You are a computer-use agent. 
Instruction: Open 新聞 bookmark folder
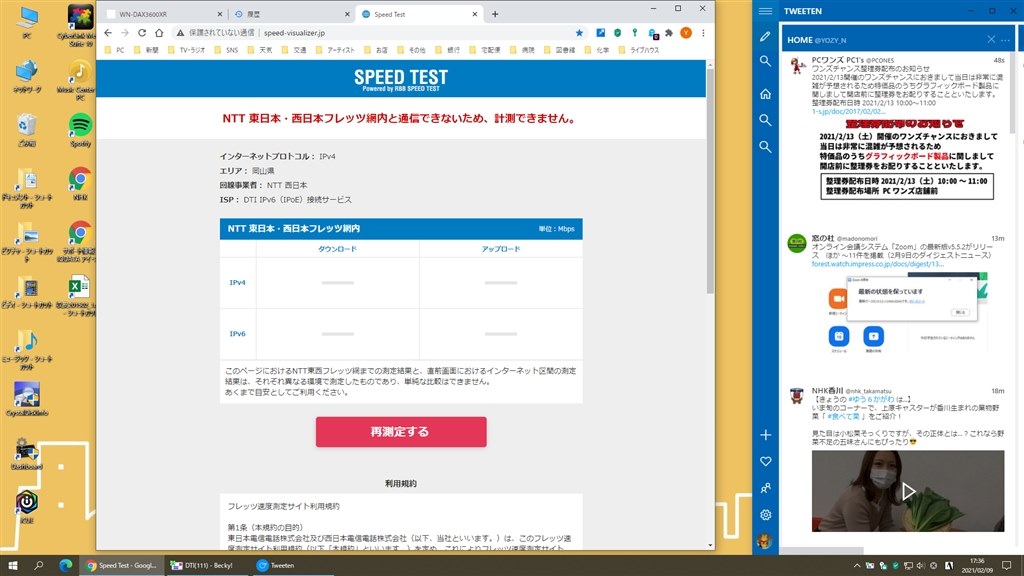click(146, 50)
